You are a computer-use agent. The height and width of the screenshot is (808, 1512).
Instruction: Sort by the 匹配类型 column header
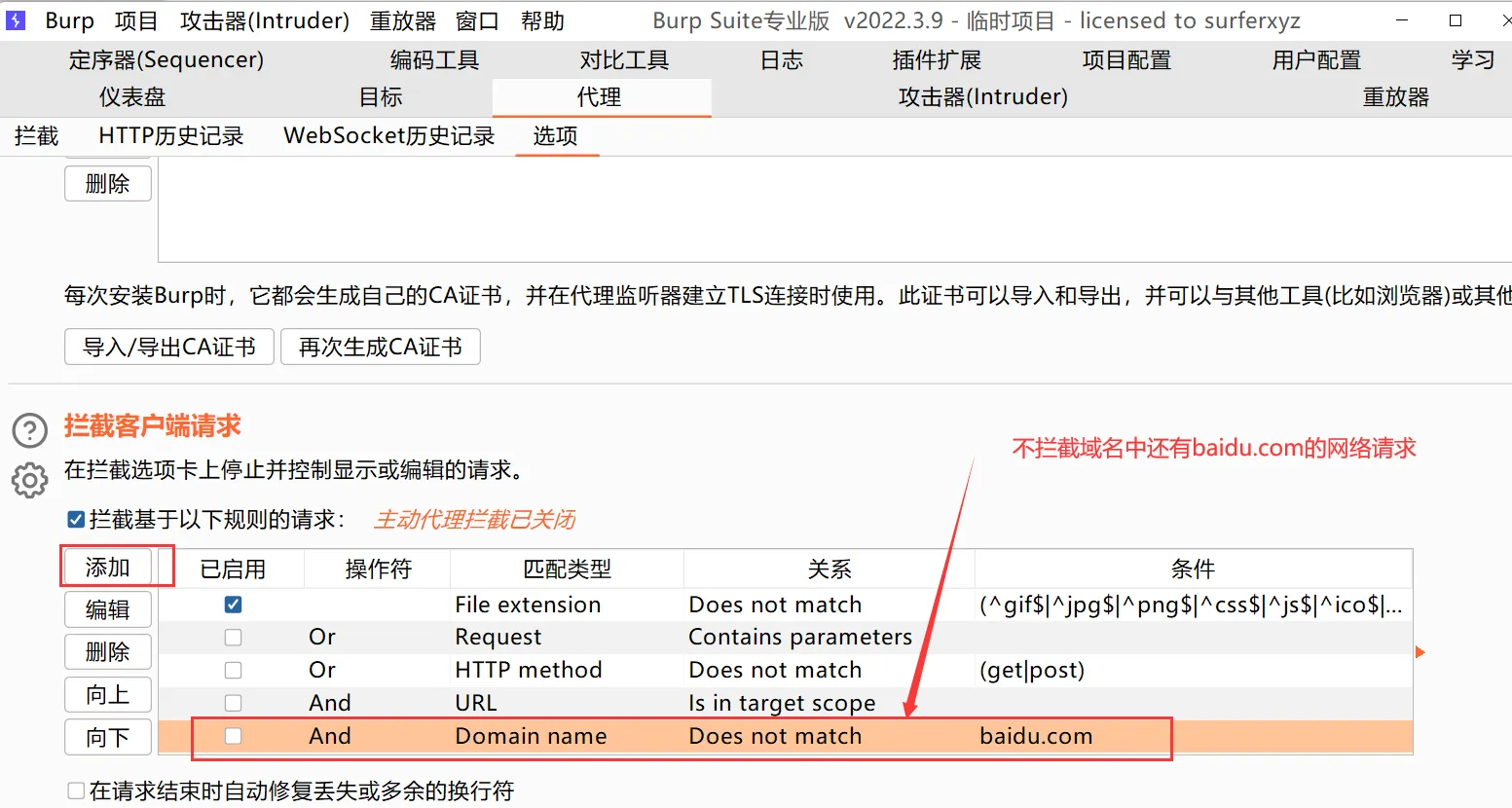567,569
